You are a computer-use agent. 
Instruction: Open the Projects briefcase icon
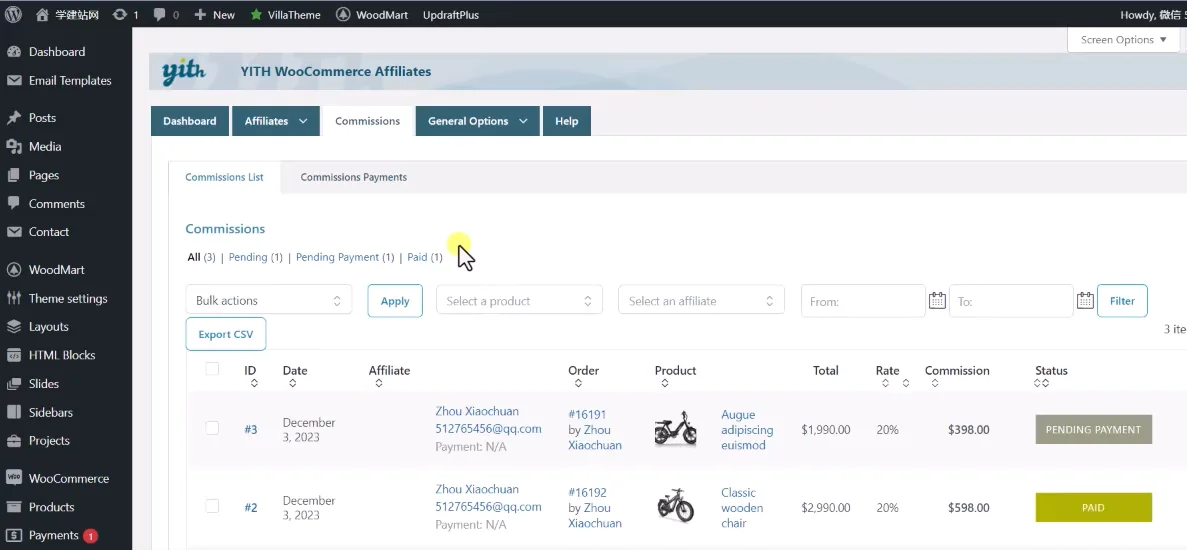pyautogui.click(x=14, y=440)
